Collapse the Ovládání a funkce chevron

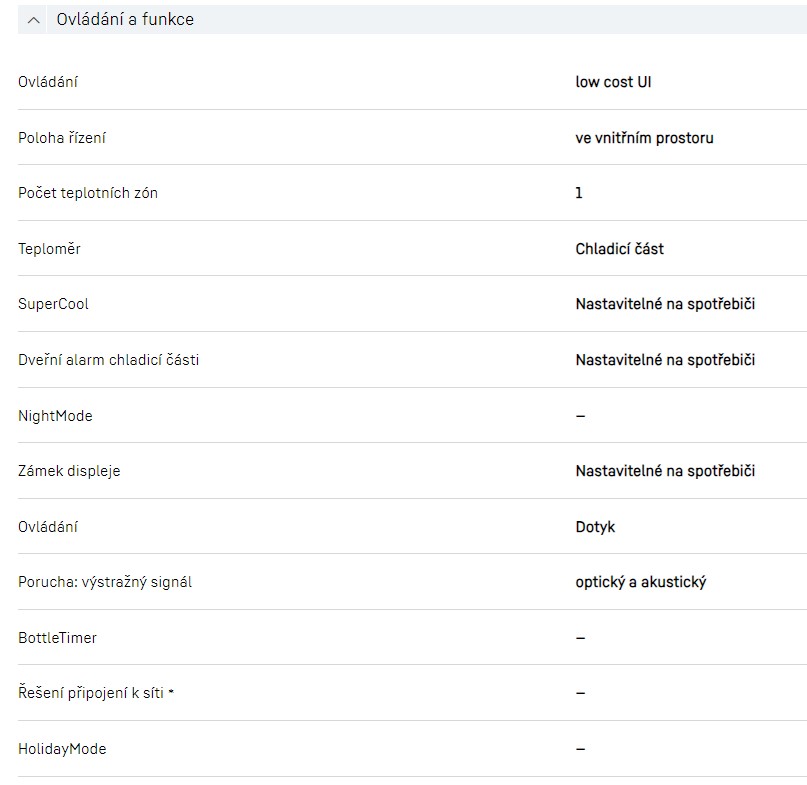click(35, 20)
